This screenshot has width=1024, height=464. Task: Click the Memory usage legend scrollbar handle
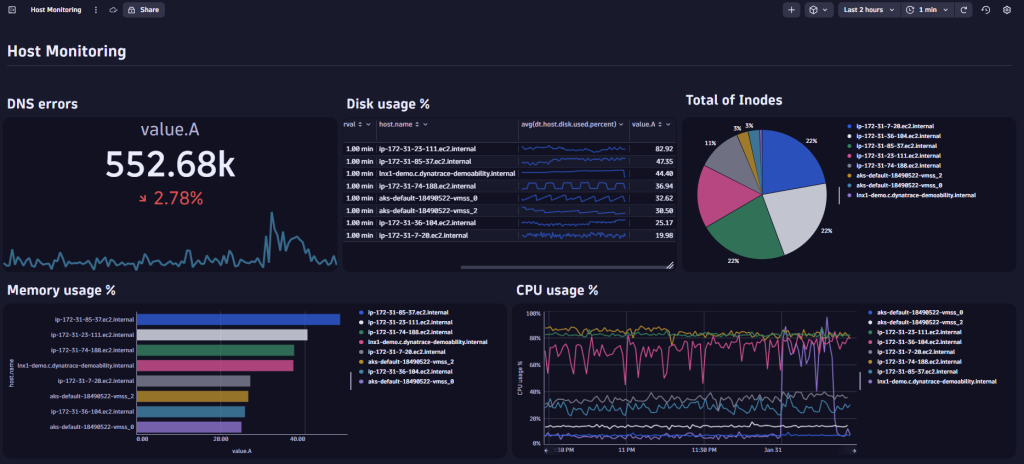click(x=351, y=381)
